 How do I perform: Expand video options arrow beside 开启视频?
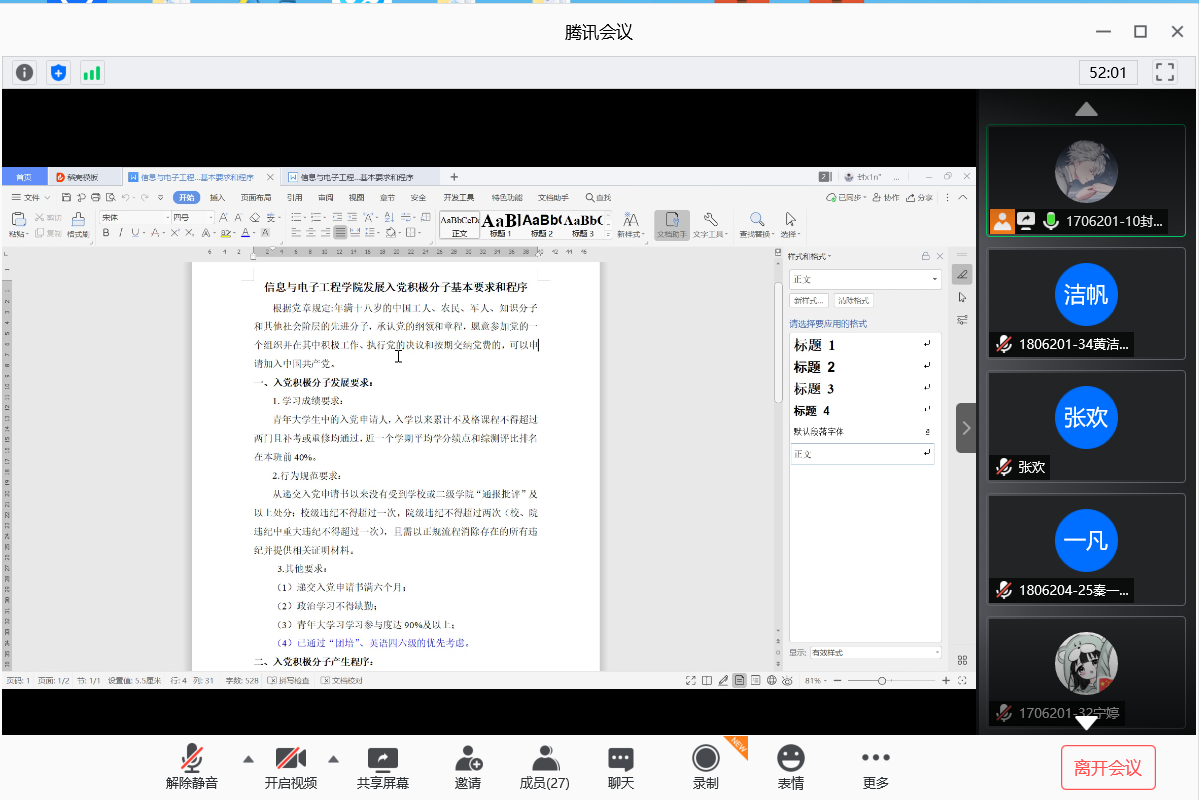coord(334,757)
